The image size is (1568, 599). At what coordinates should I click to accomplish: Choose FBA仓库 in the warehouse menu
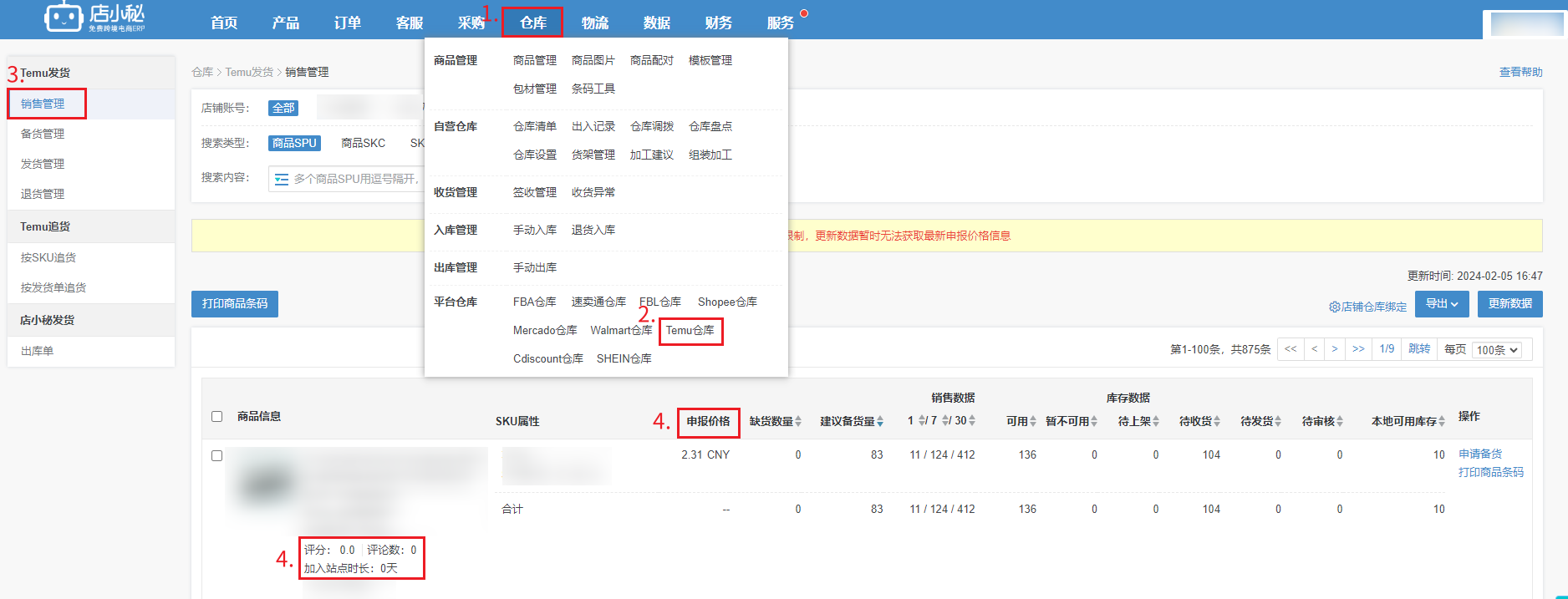coord(535,302)
